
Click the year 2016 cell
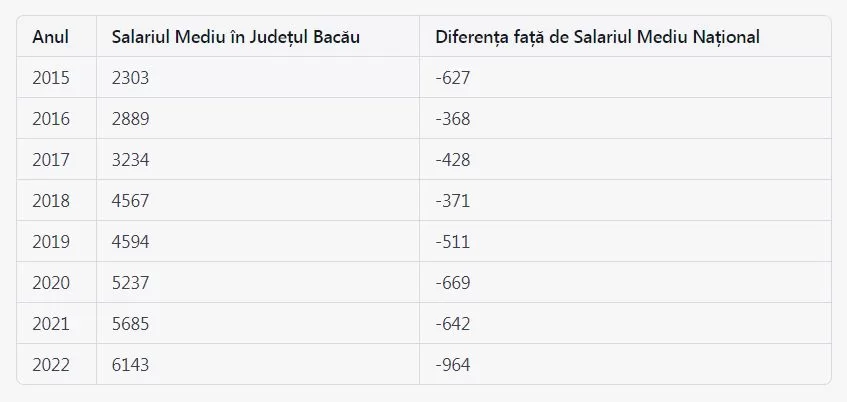[51, 119]
